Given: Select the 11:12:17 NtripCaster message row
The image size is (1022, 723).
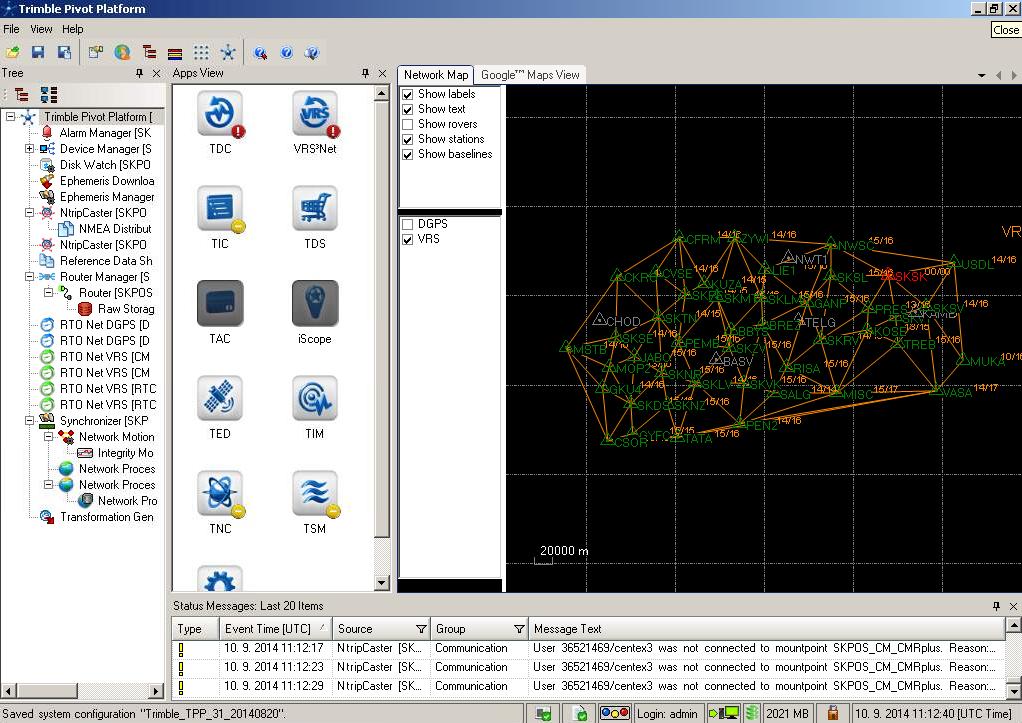Looking at the screenshot, I should 588,648.
